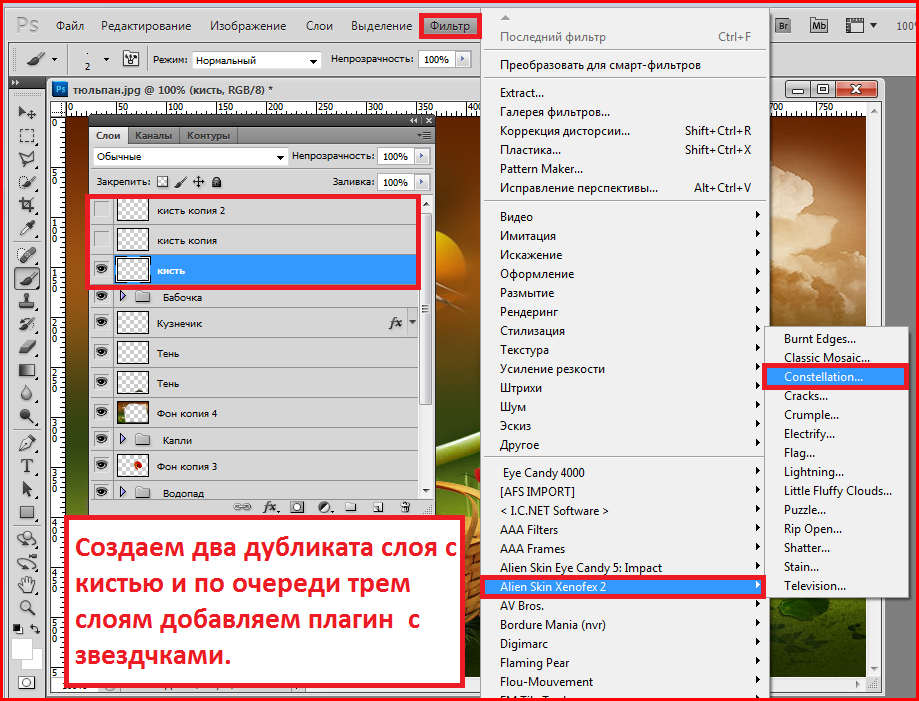Select the Dodge tool
The height and width of the screenshot is (701, 919).
(26, 416)
